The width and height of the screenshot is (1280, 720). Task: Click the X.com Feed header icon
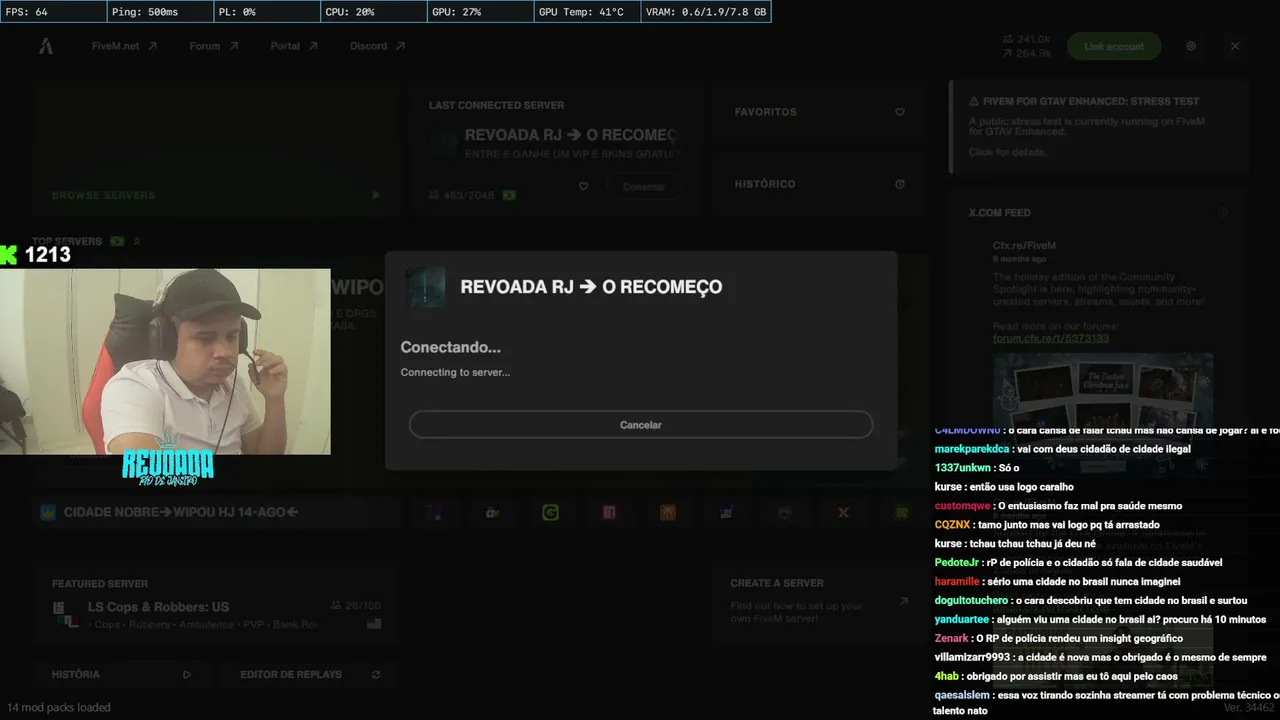click(1222, 212)
